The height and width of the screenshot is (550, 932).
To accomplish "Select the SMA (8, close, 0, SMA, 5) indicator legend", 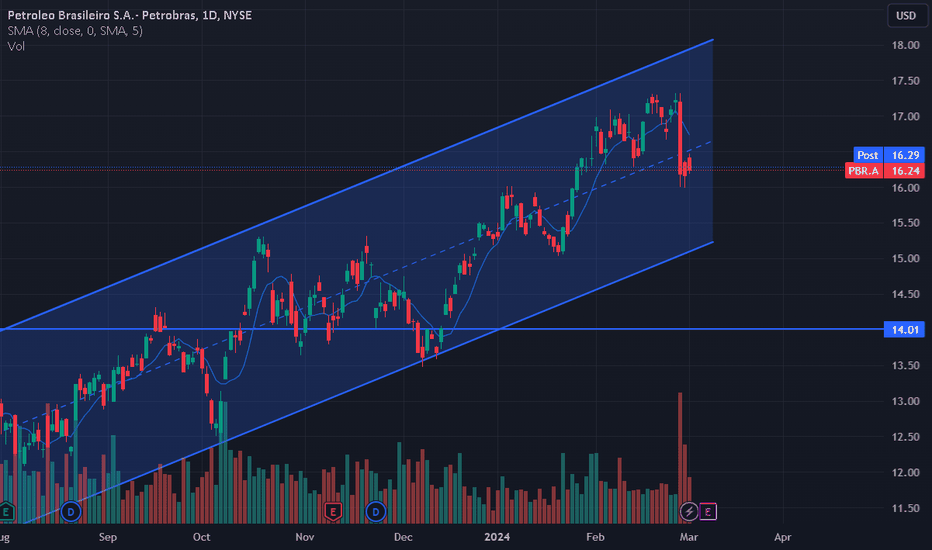I will tap(75, 31).
